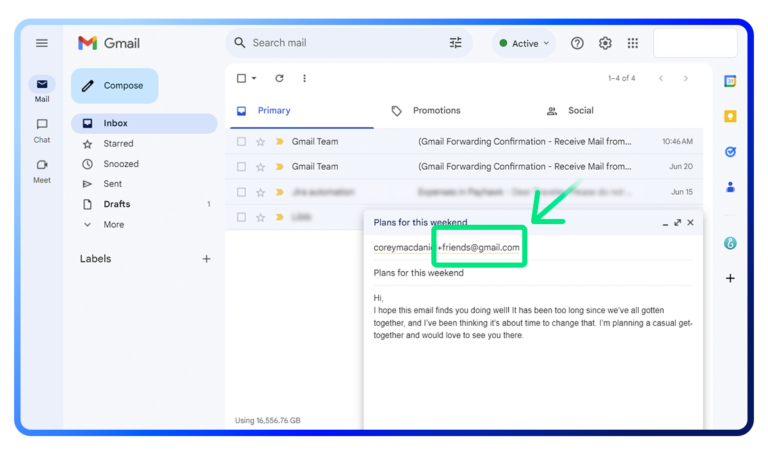Tick the checkbox for Jun 15 email
The width and height of the screenshot is (768, 454).
241,192
